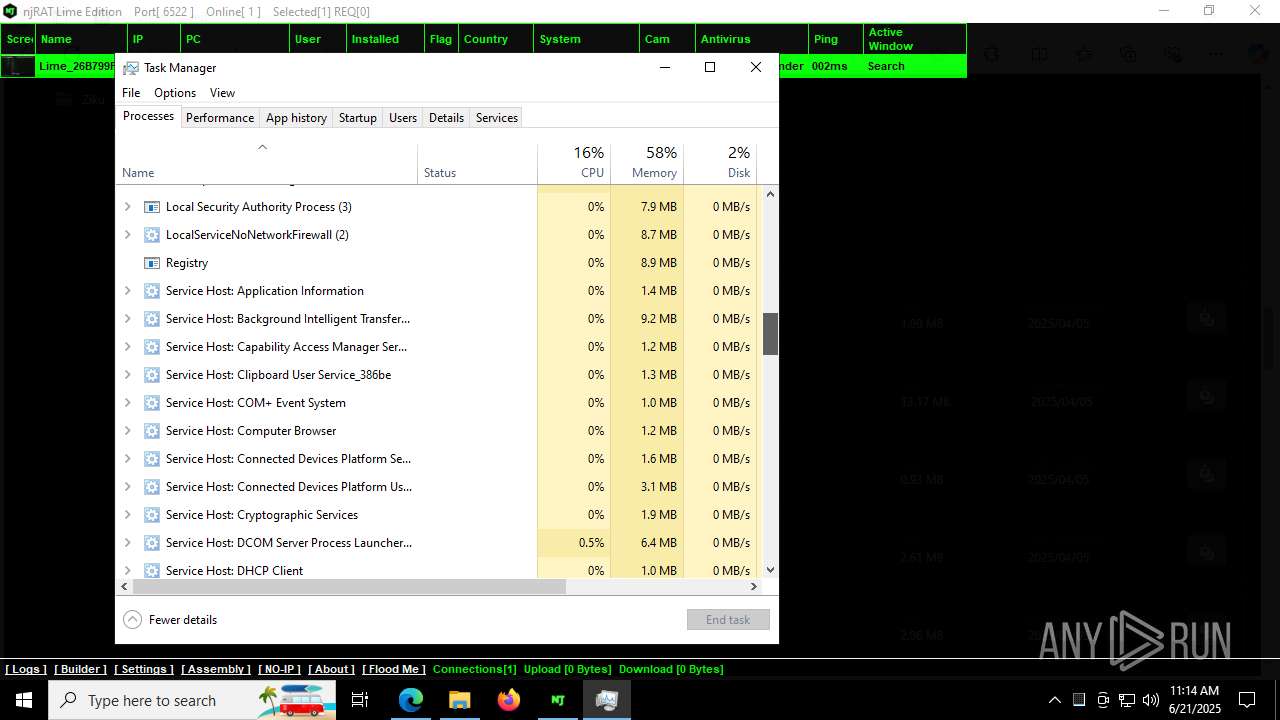The width and height of the screenshot is (1280, 720).
Task: Open Microsoft Edge from the taskbar
Action: coord(411,700)
